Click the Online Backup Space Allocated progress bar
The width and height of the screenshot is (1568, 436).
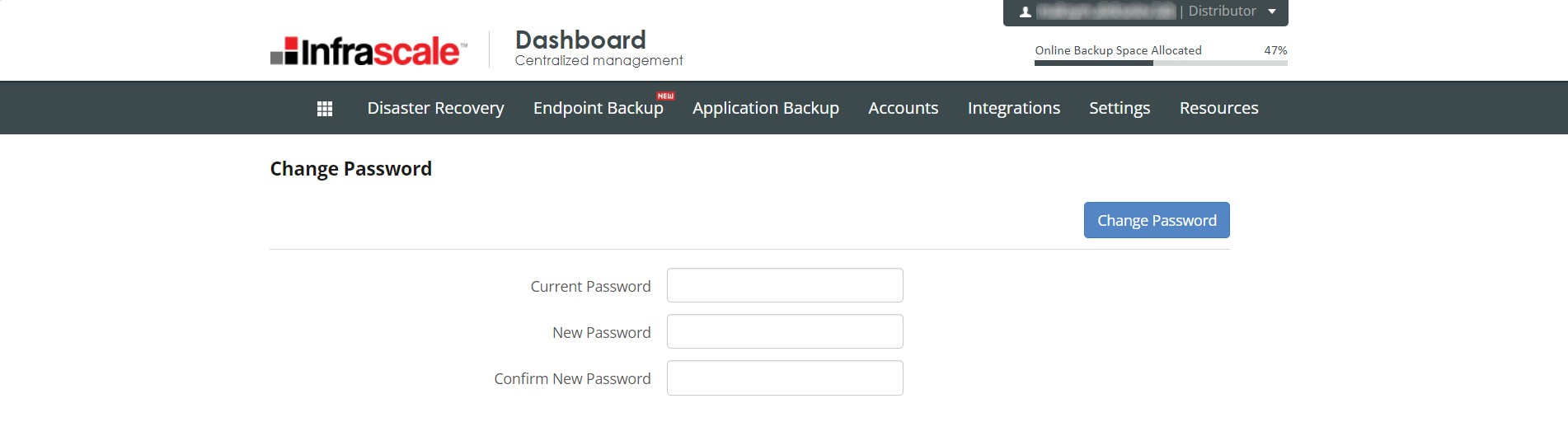point(1161,63)
